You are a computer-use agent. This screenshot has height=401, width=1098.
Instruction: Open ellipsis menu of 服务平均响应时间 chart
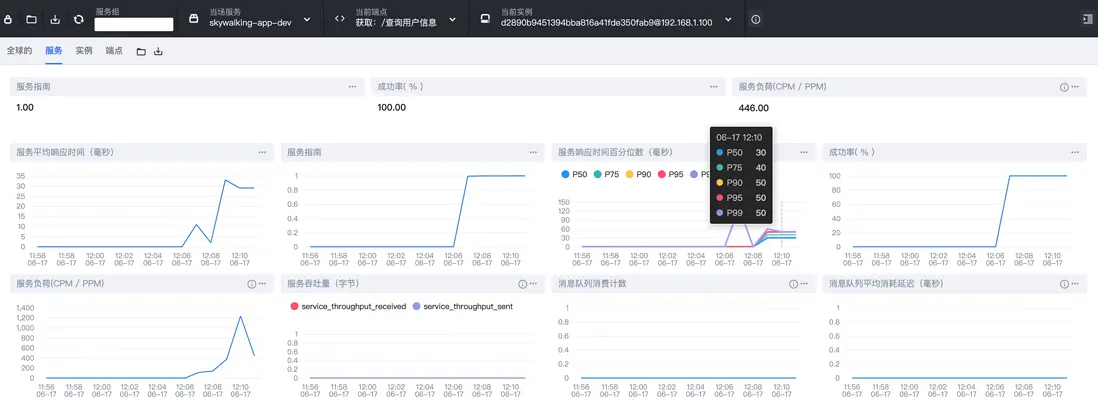click(x=262, y=152)
